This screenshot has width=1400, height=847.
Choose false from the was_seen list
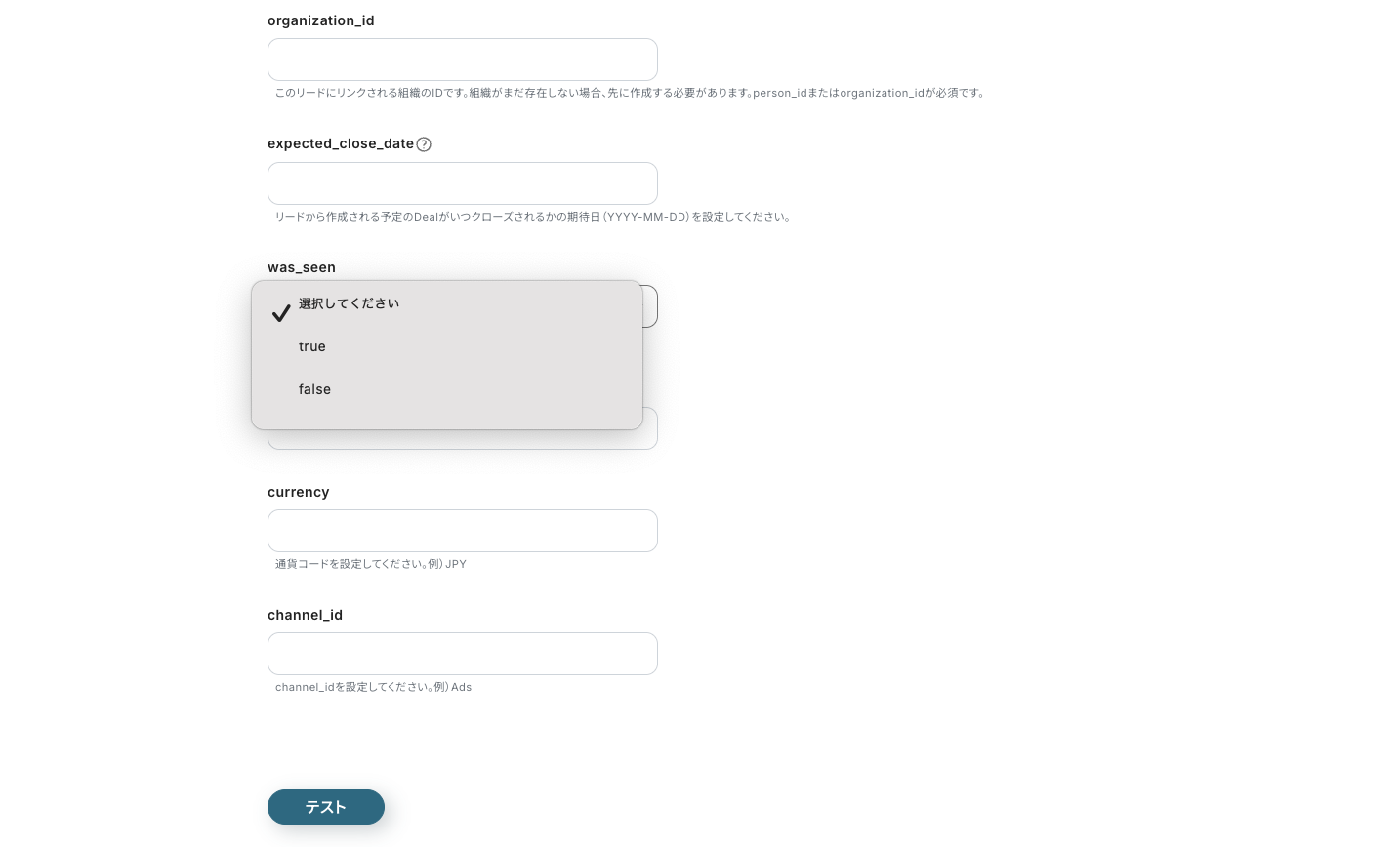coord(314,389)
